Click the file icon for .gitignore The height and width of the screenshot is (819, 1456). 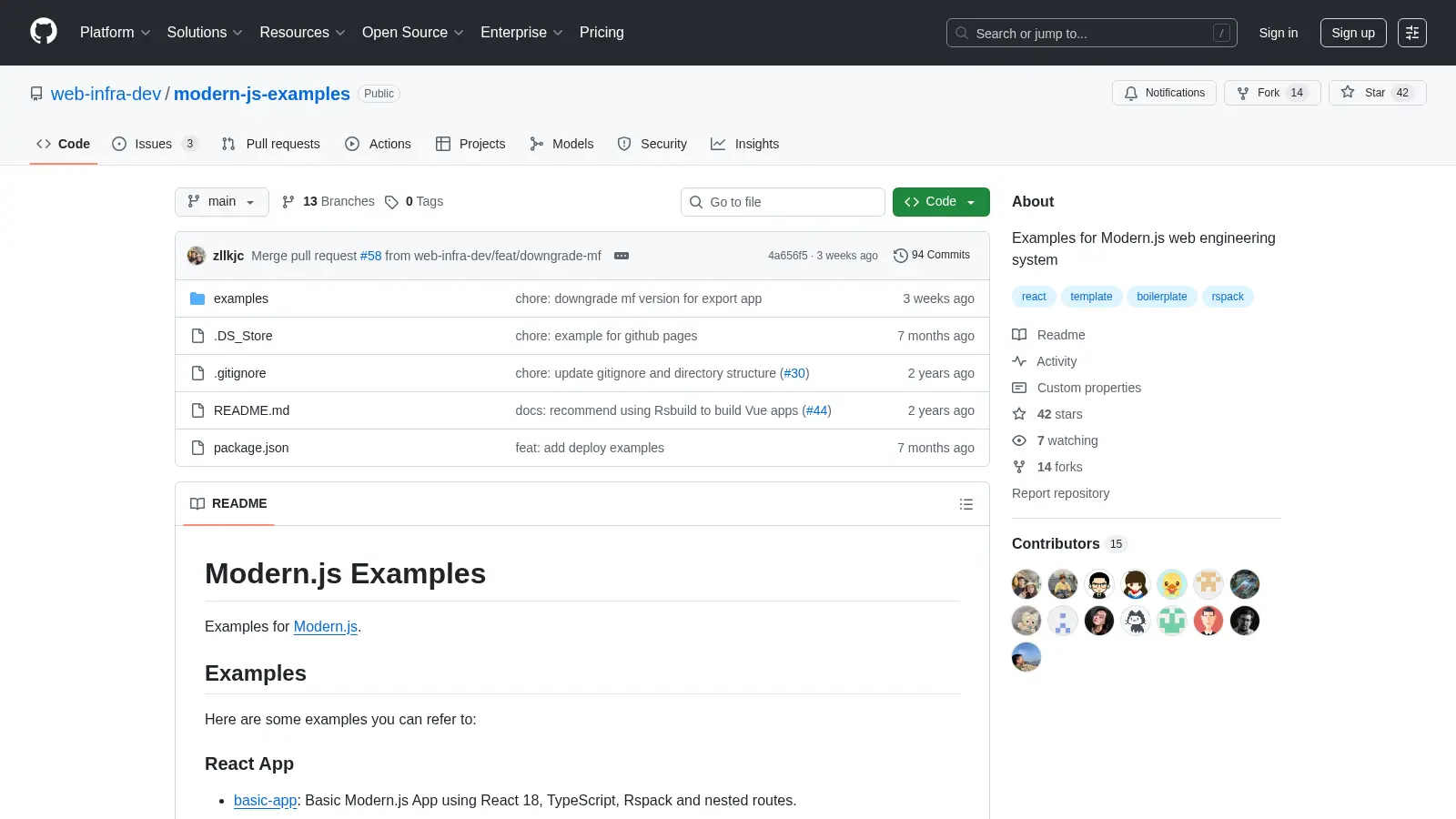(x=197, y=373)
